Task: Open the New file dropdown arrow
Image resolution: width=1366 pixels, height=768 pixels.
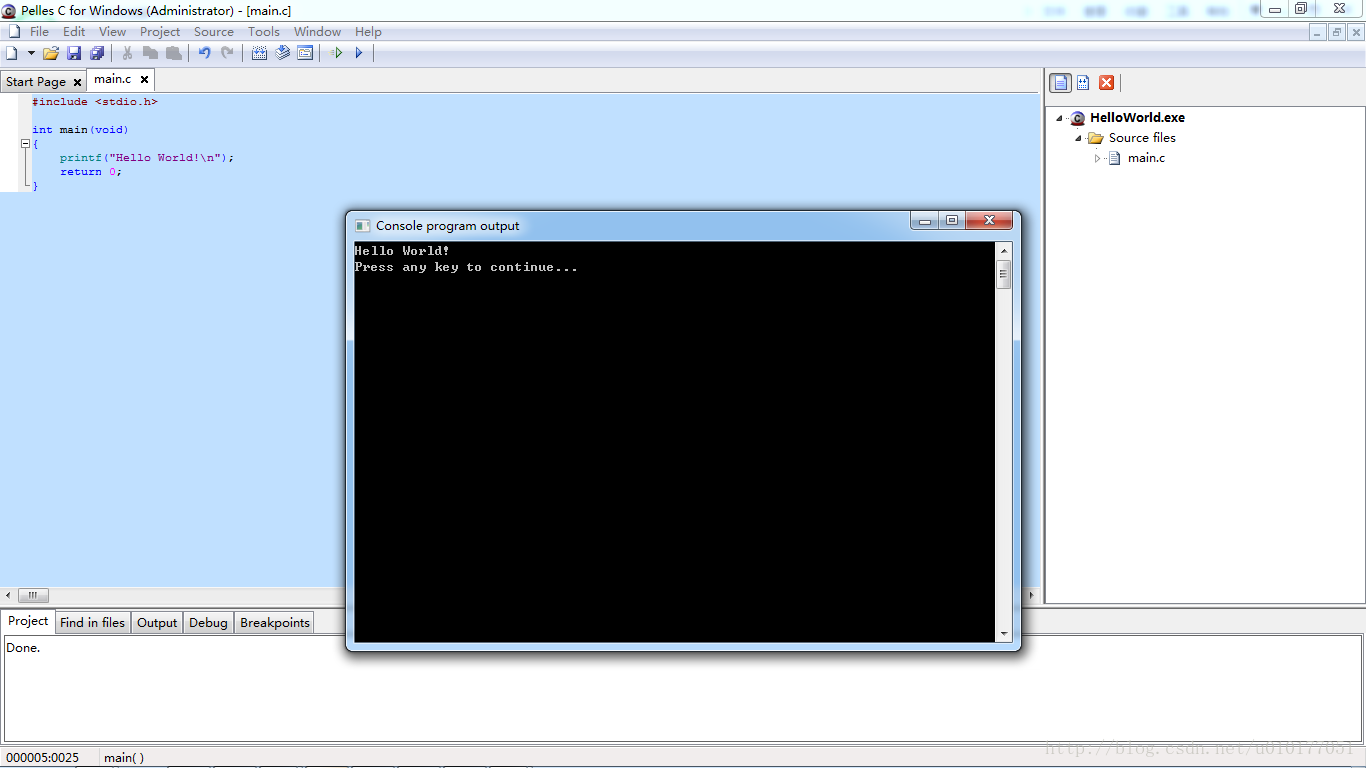Action: point(31,53)
